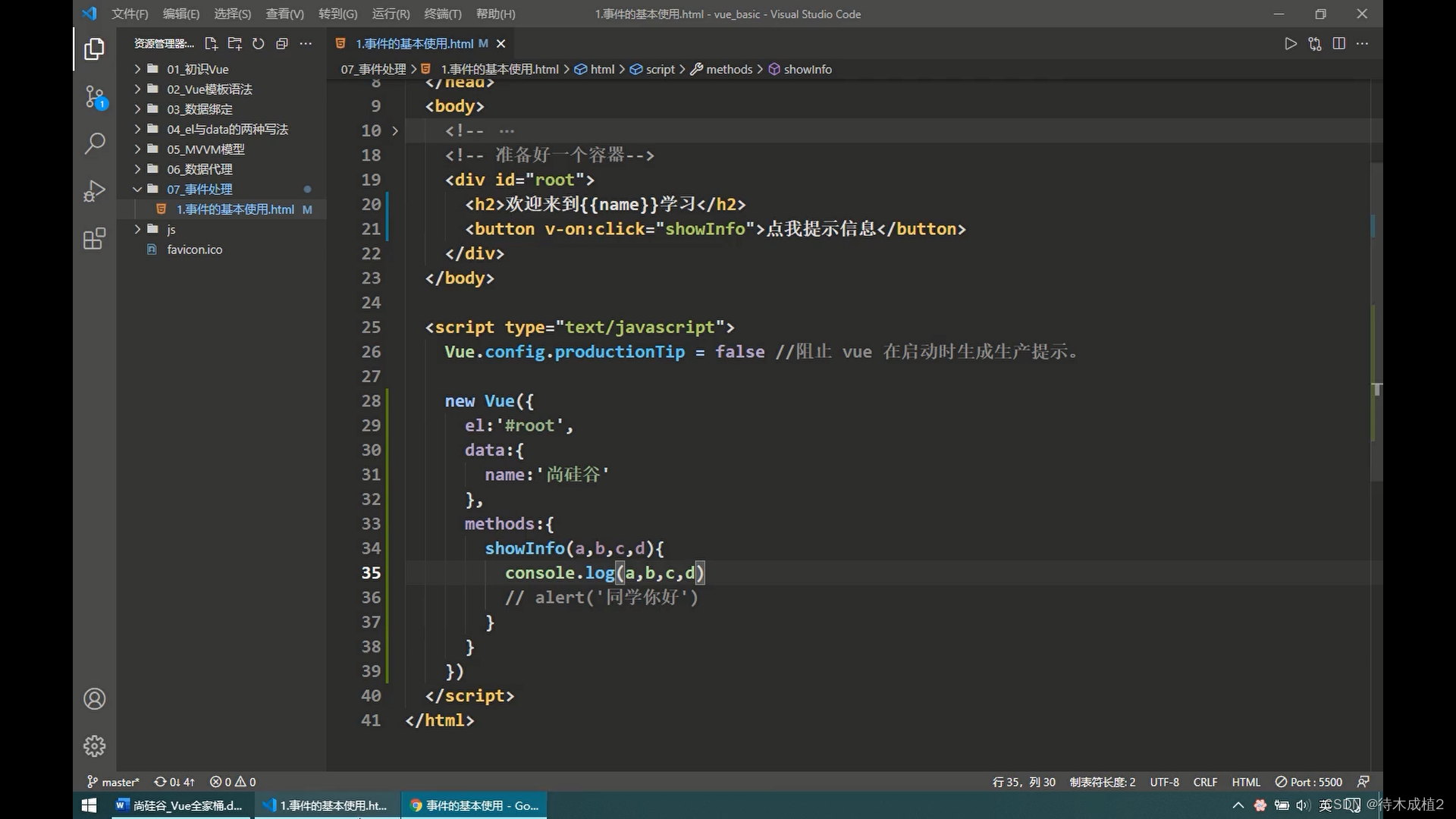
Task: Switch to Word 尚硅谷_Vue全家桶 taskbar item
Action: pyautogui.click(x=180, y=805)
